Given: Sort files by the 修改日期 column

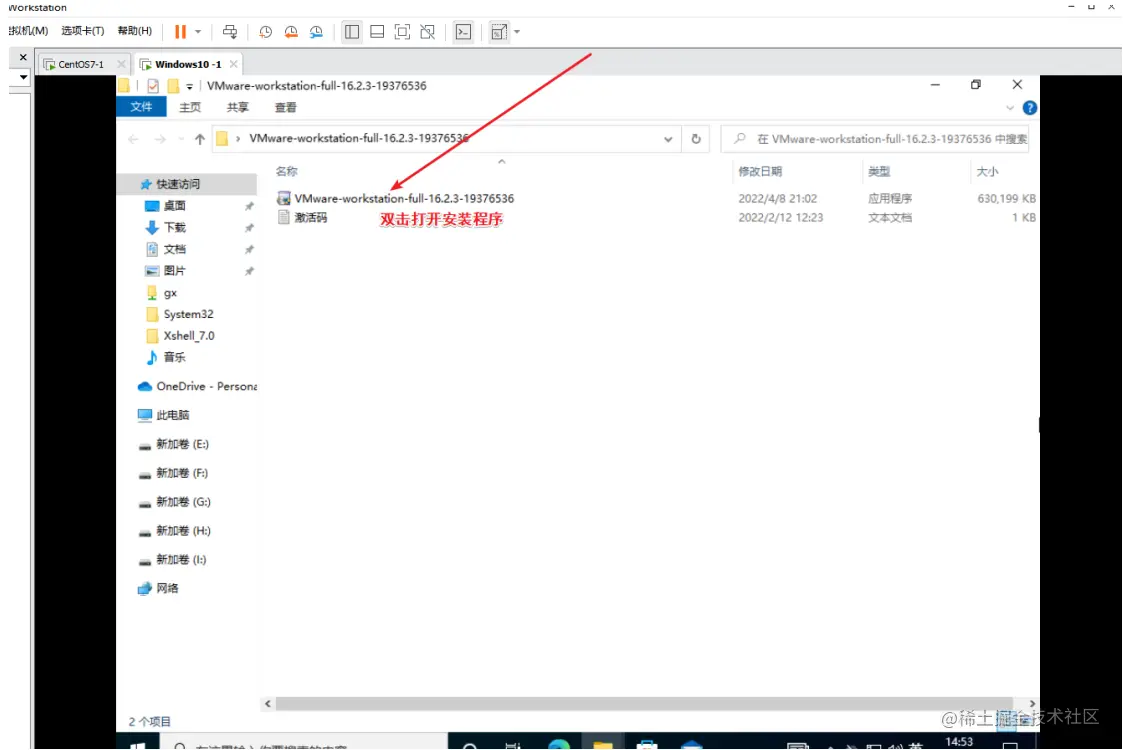Looking at the screenshot, I should pos(761,171).
